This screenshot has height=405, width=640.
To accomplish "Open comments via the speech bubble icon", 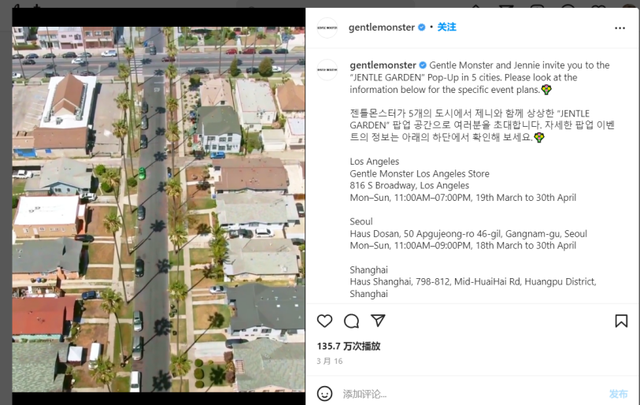I will [351, 321].
